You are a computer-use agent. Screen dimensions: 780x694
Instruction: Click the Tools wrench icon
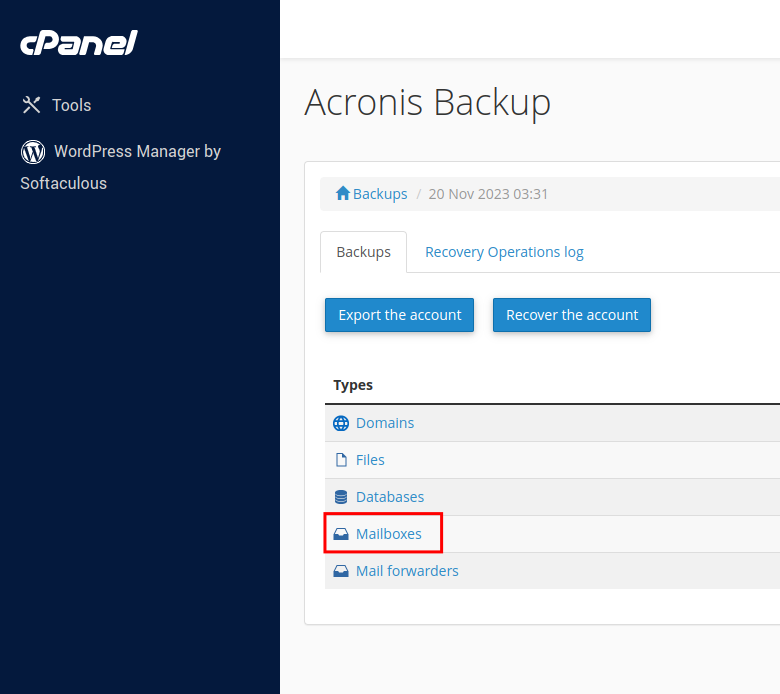coord(31,105)
